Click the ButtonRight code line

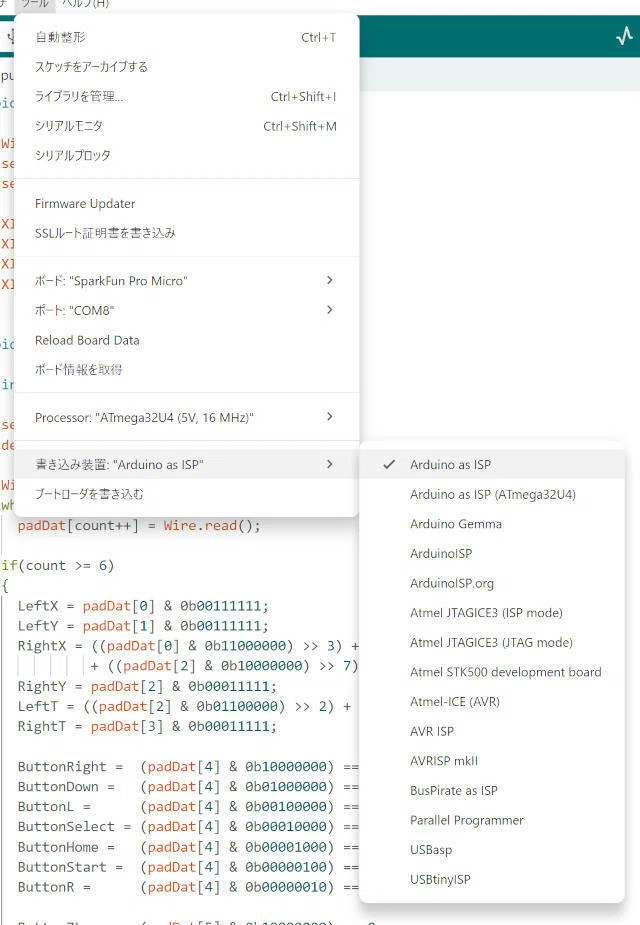click(188, 766)
